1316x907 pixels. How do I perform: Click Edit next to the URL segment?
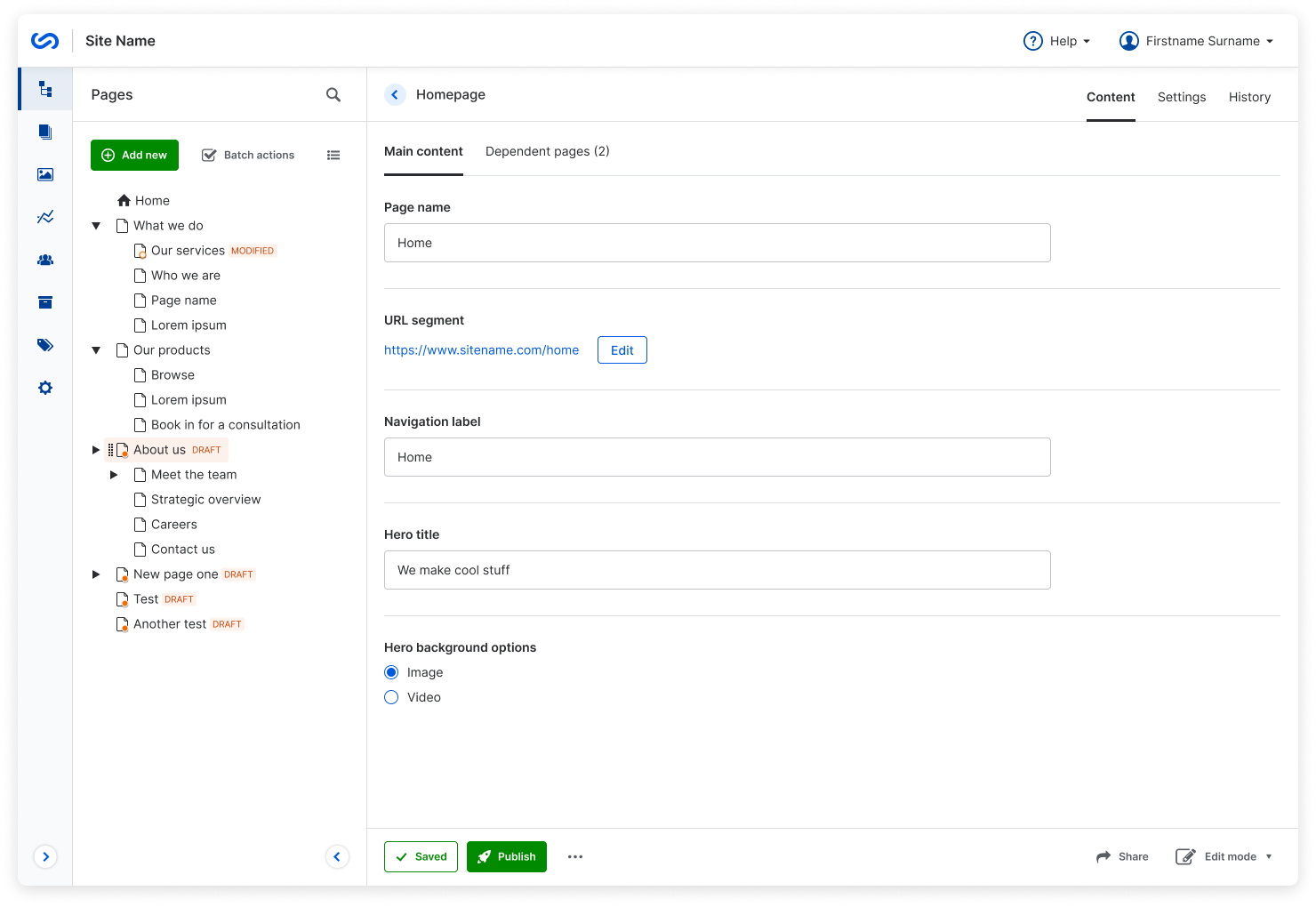[622, 350]
